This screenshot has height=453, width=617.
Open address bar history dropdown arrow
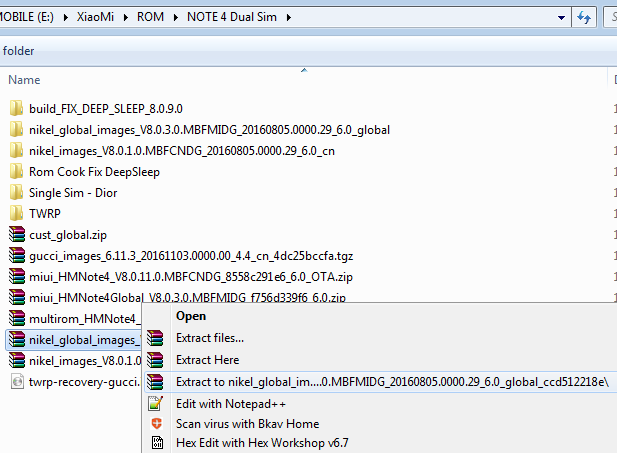562,18
